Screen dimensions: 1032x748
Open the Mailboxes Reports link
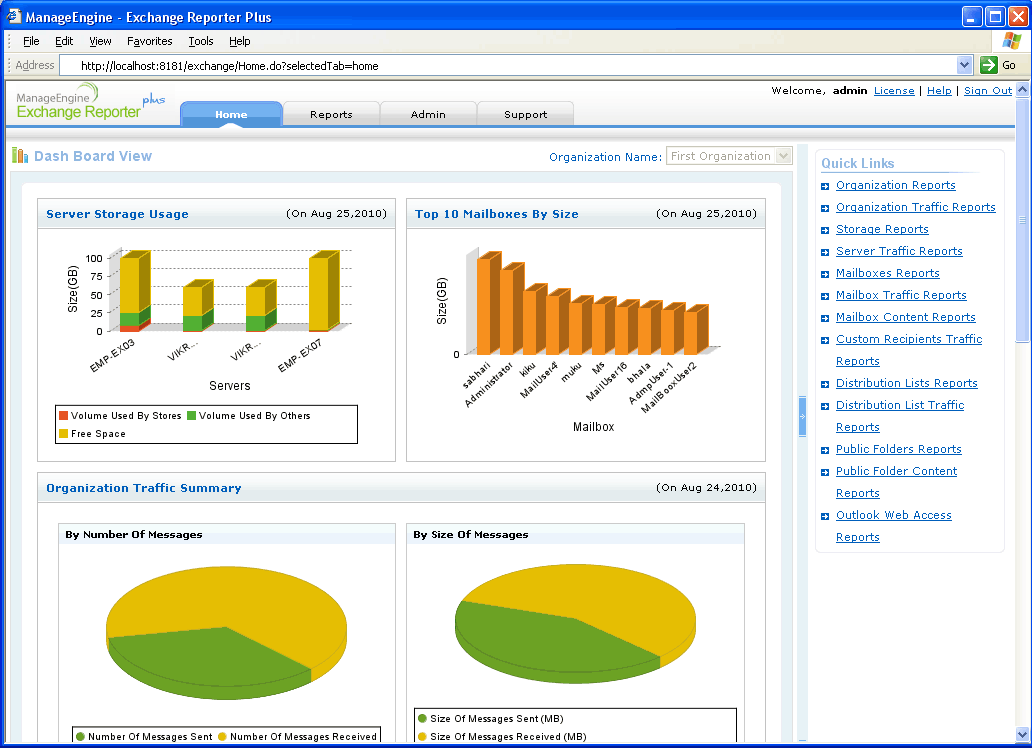pos(887,273)
